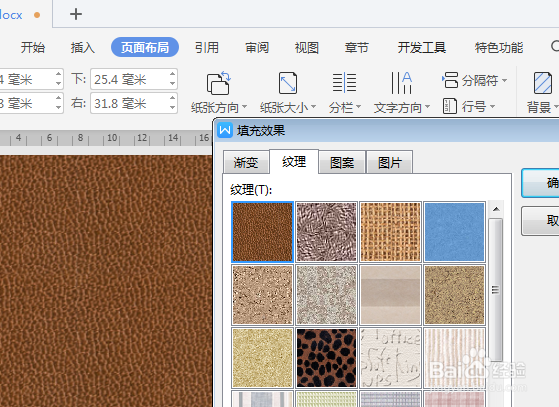This screenshot has width=559, height=407.
Task: Pick the light green checkered texture
Action: [x=326, y=399]
